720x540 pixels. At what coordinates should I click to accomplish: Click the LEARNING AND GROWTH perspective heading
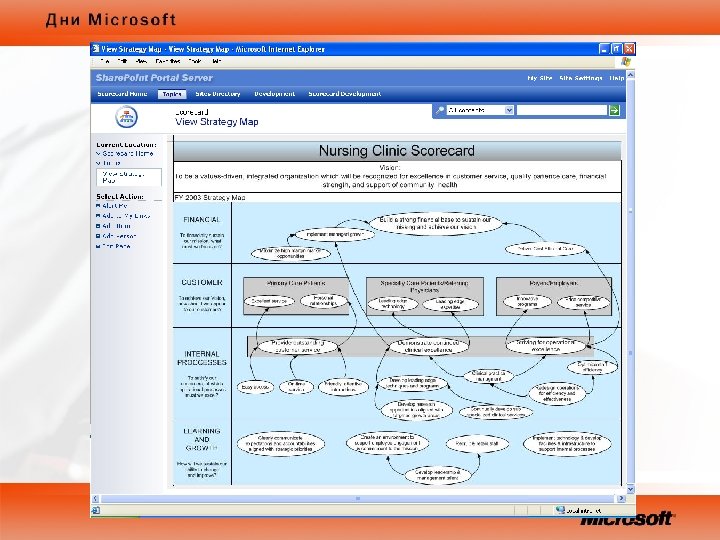202,439
